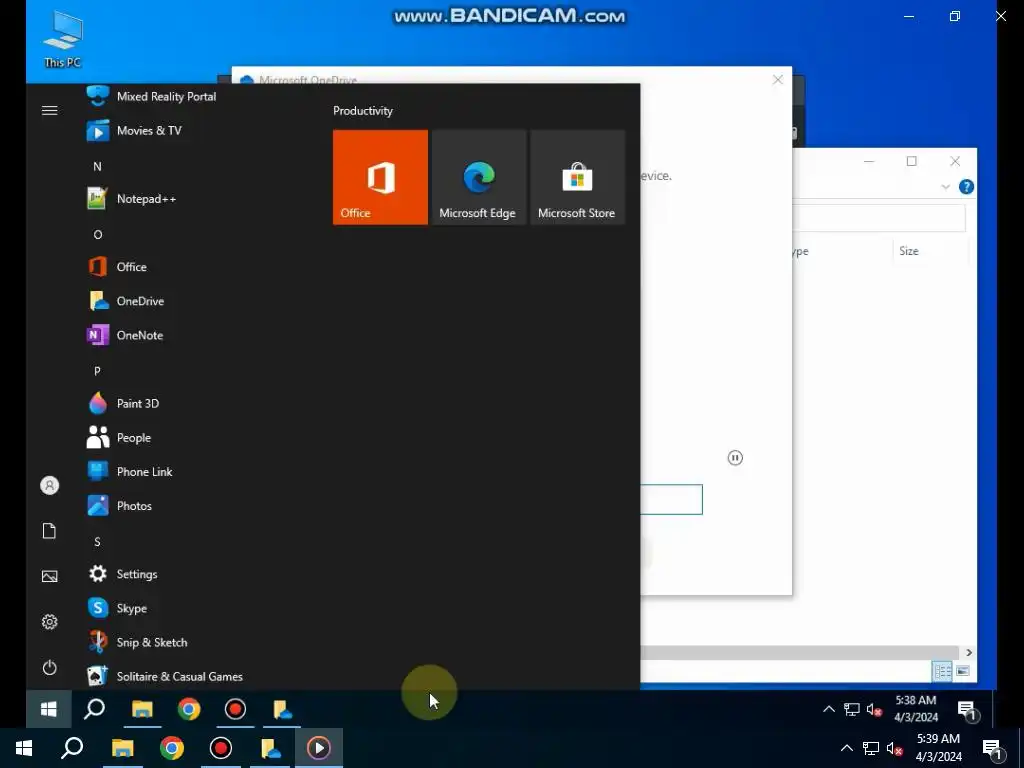Click OneDrive setup icon in inner taskbar
This screenshot has width=1024, height=768.
click(x=282, y=709)
